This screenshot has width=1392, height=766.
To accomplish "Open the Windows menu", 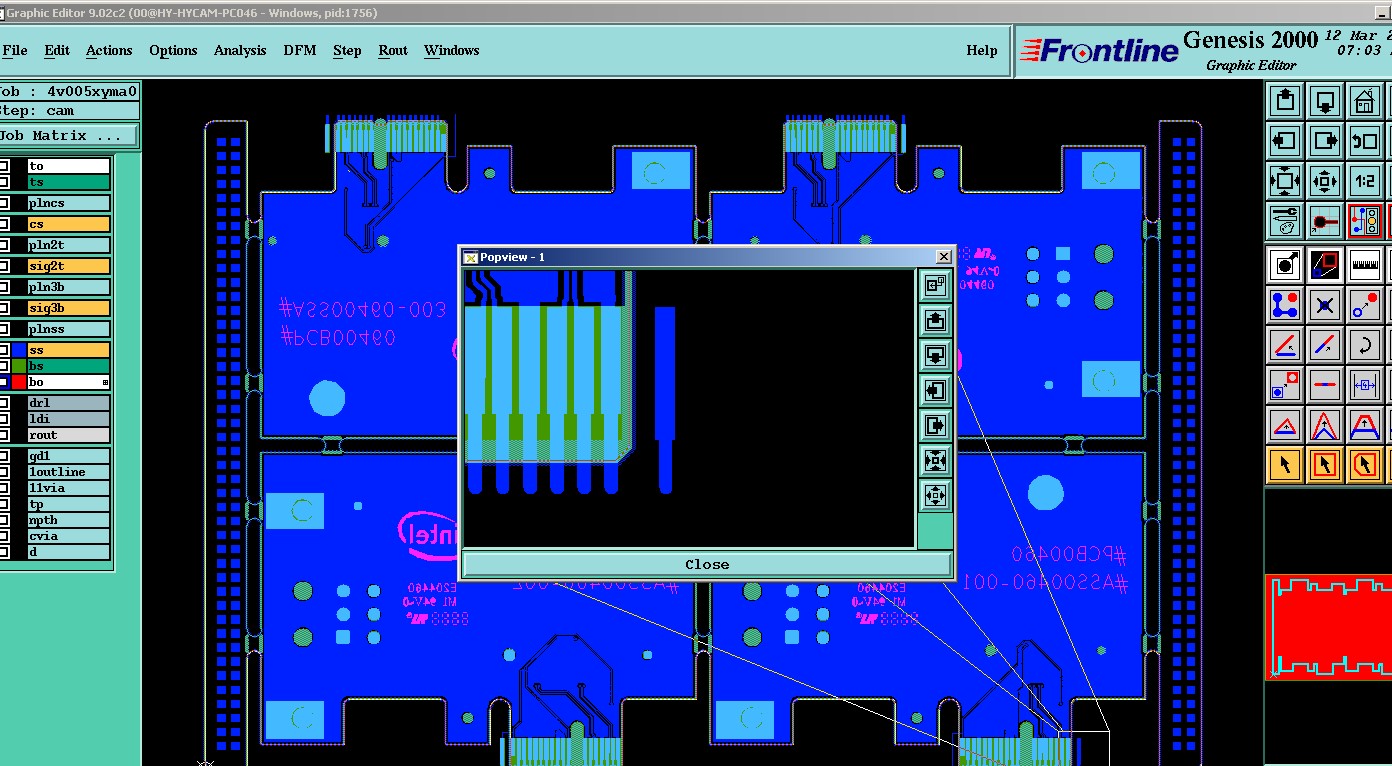I will pyautogui.click(x=451, y=50).
